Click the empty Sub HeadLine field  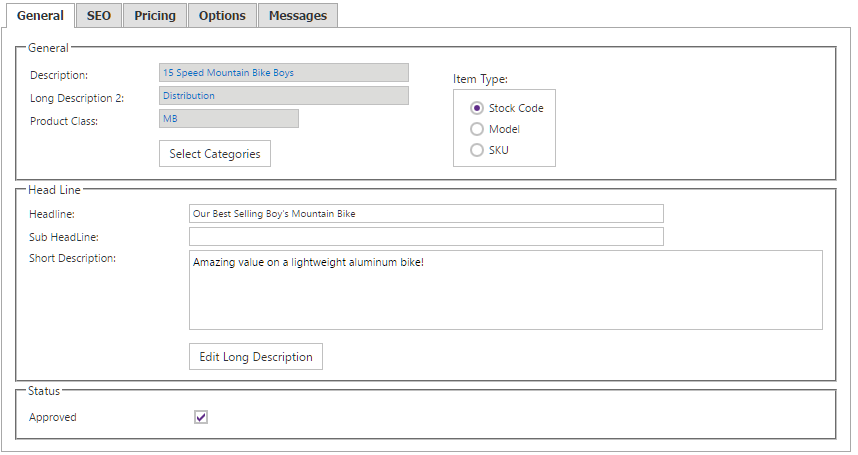pyautogui.click(x=426, y=237)
